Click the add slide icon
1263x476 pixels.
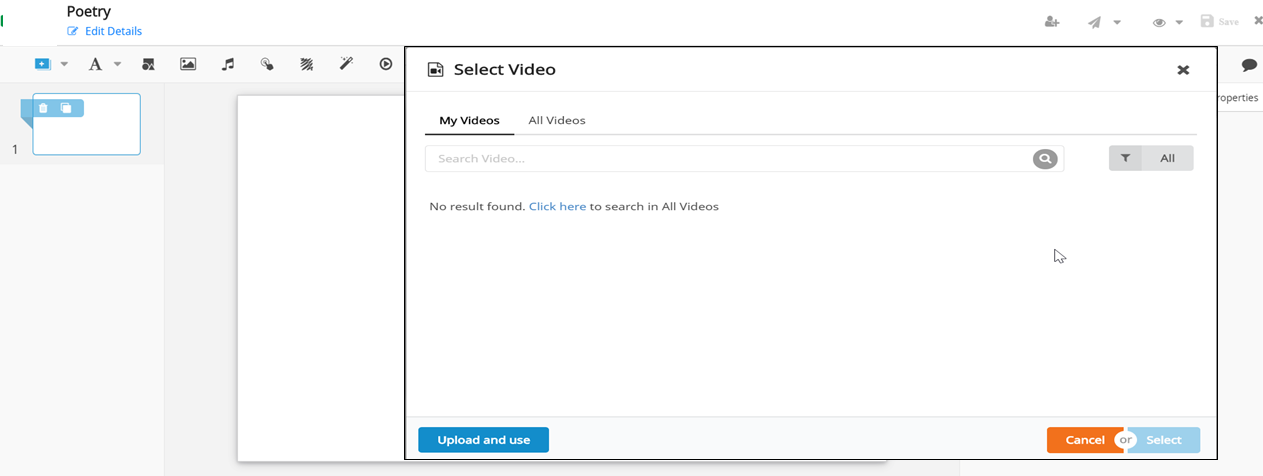(42, 64)
